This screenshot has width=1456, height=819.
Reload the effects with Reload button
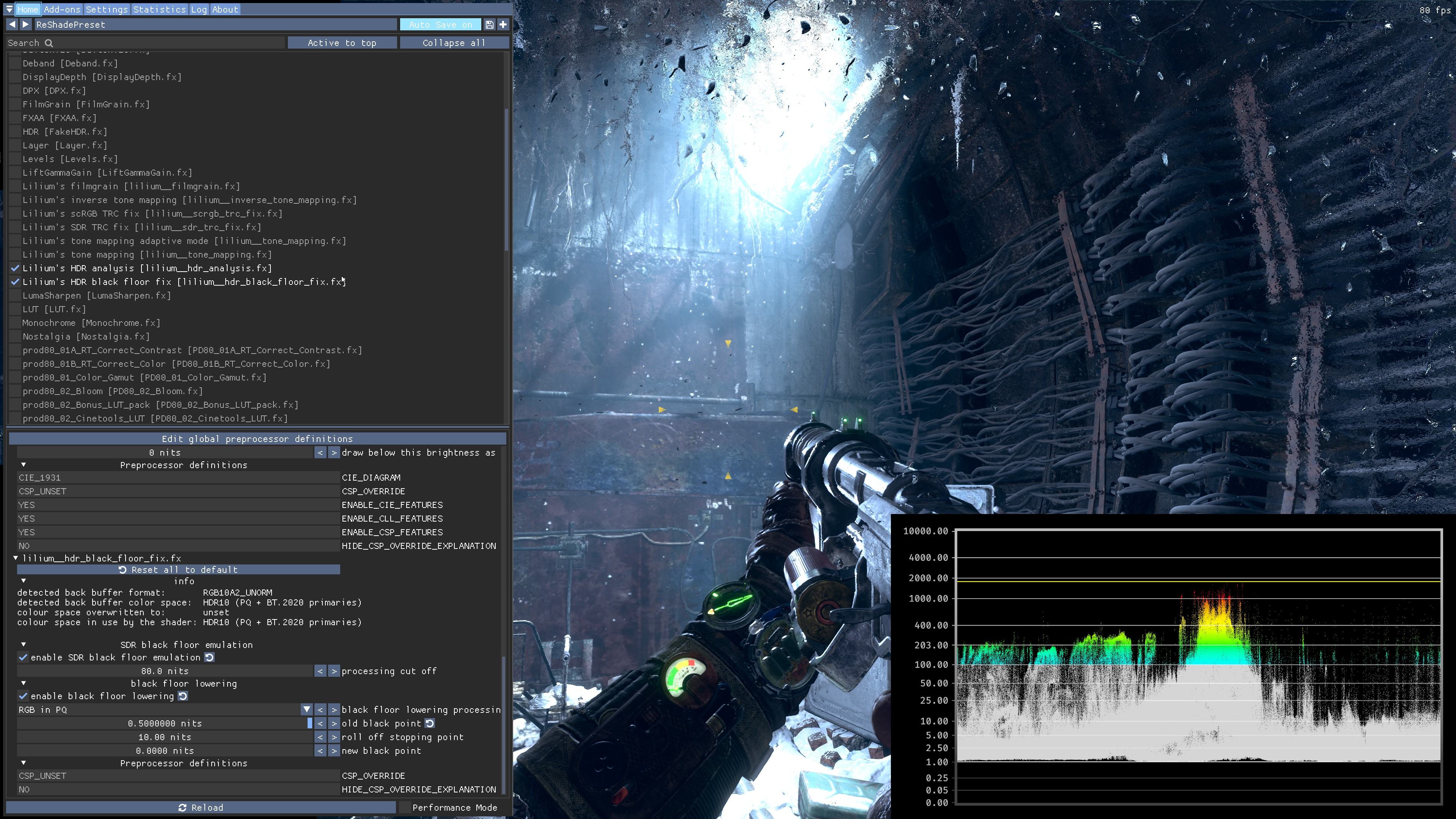click(x=201, y=808)
